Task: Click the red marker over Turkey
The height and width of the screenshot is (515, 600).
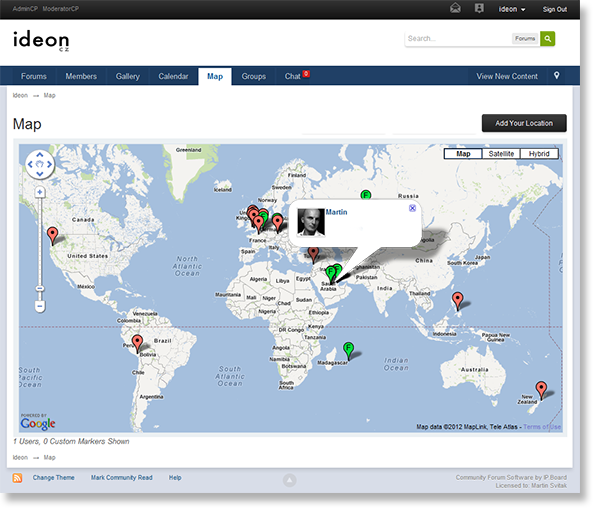Action: point(313,254)
